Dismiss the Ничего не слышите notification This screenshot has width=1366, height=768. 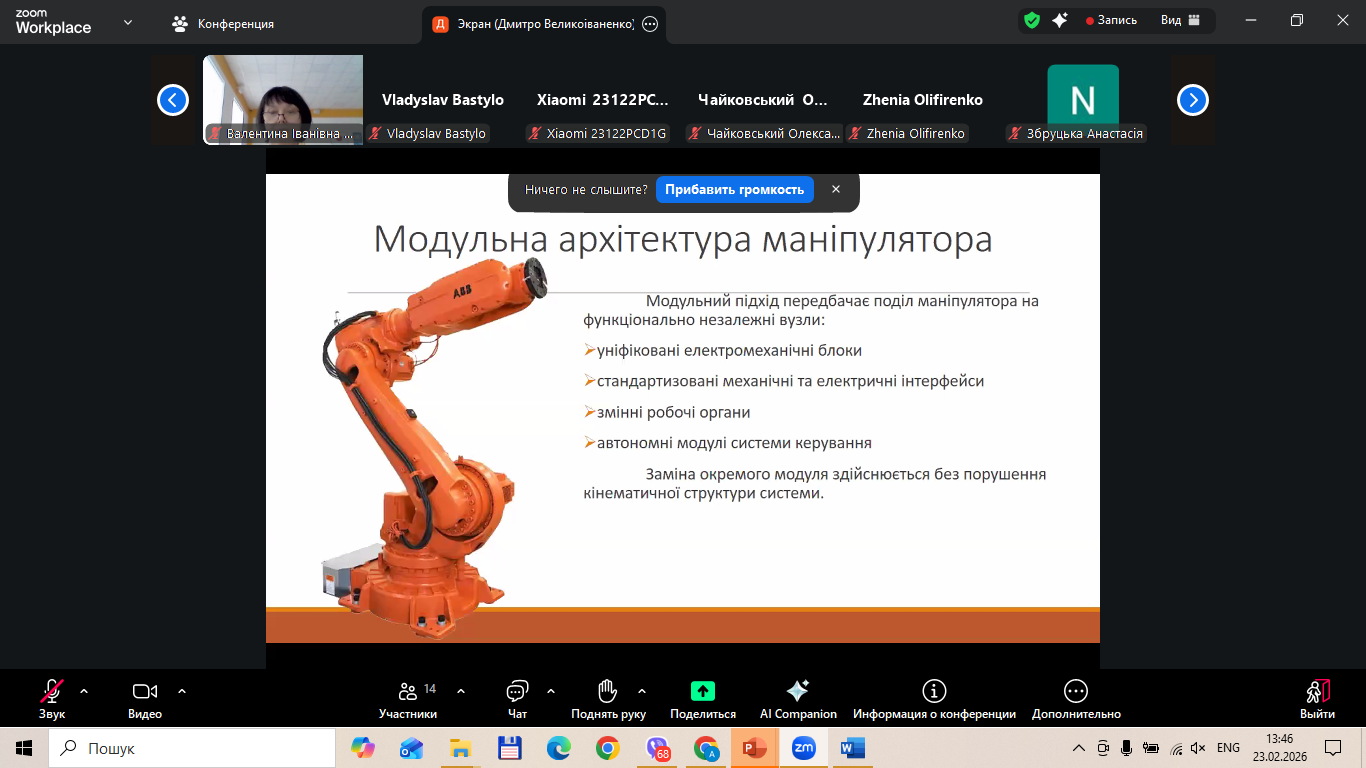[x=836, y=190]
